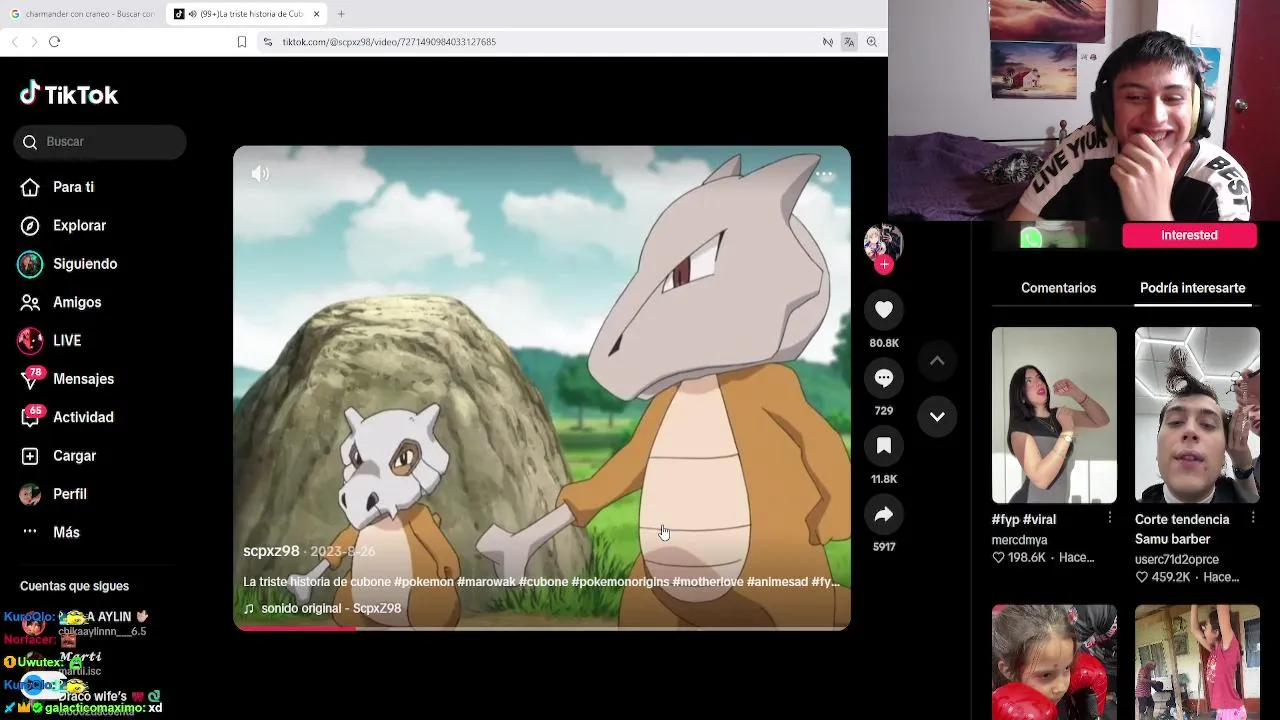Open a new browser tab
Screen dimensions: 1280x720
click(341, 14)
